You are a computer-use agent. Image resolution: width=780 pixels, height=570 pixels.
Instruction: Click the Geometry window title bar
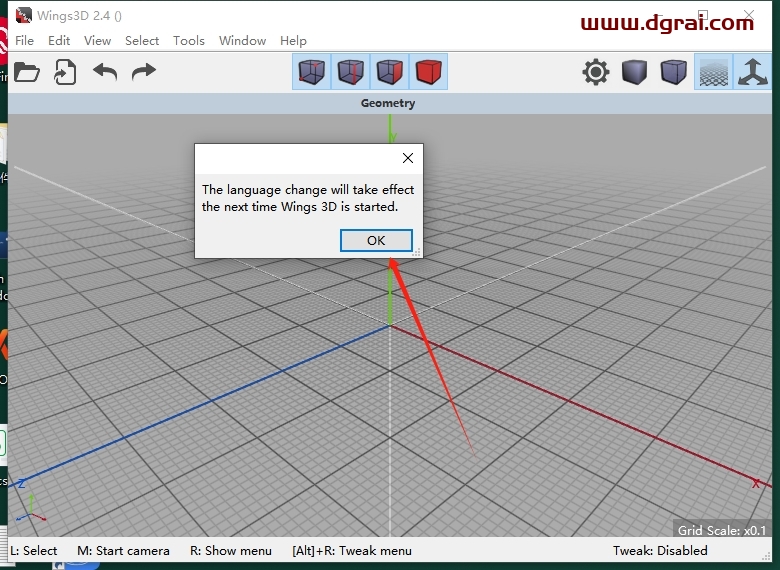pyautogui.click(x=390, y=103)
